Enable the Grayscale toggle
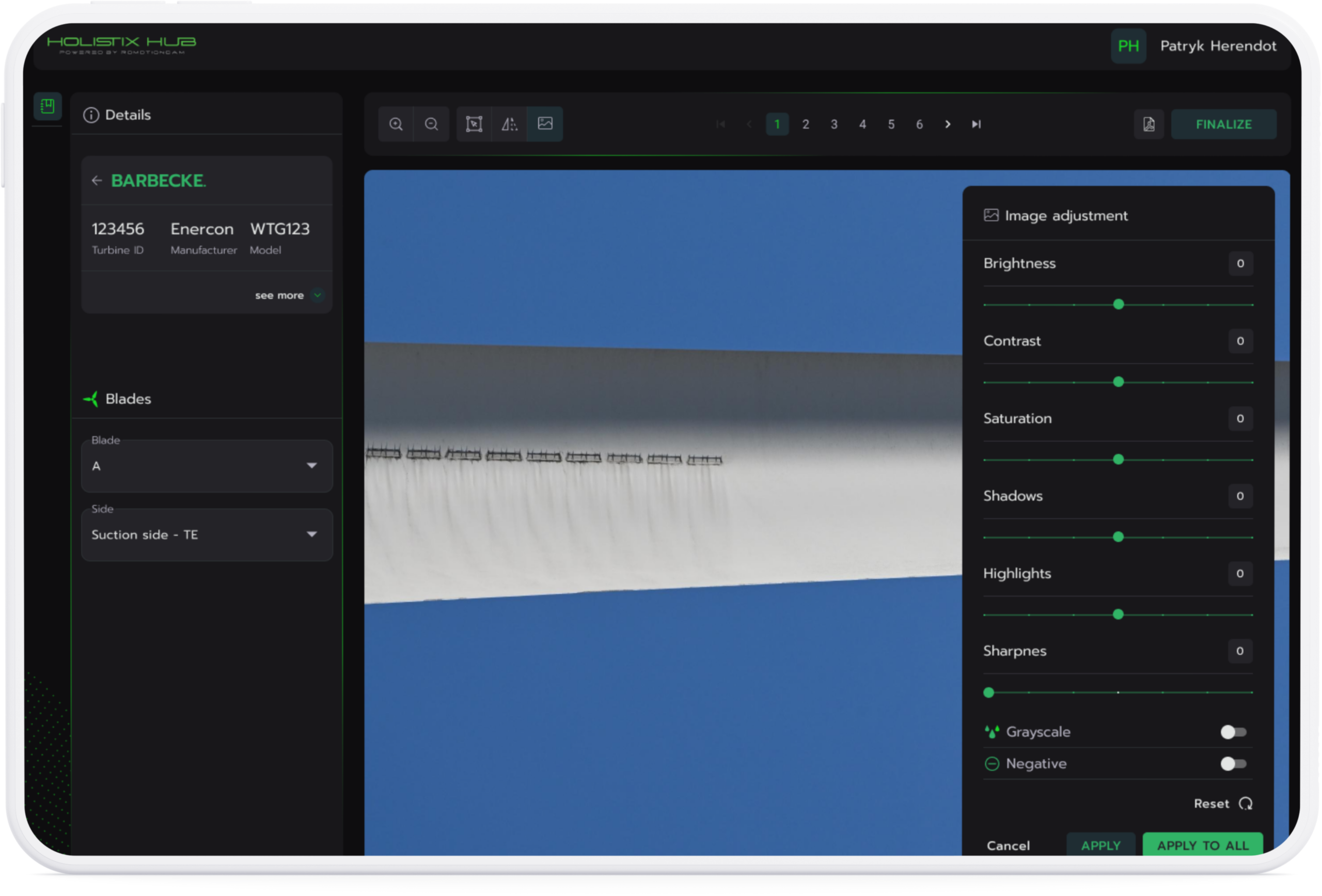The height and width of the screenshot is (896, 1322). click(x=1233, y=732)
